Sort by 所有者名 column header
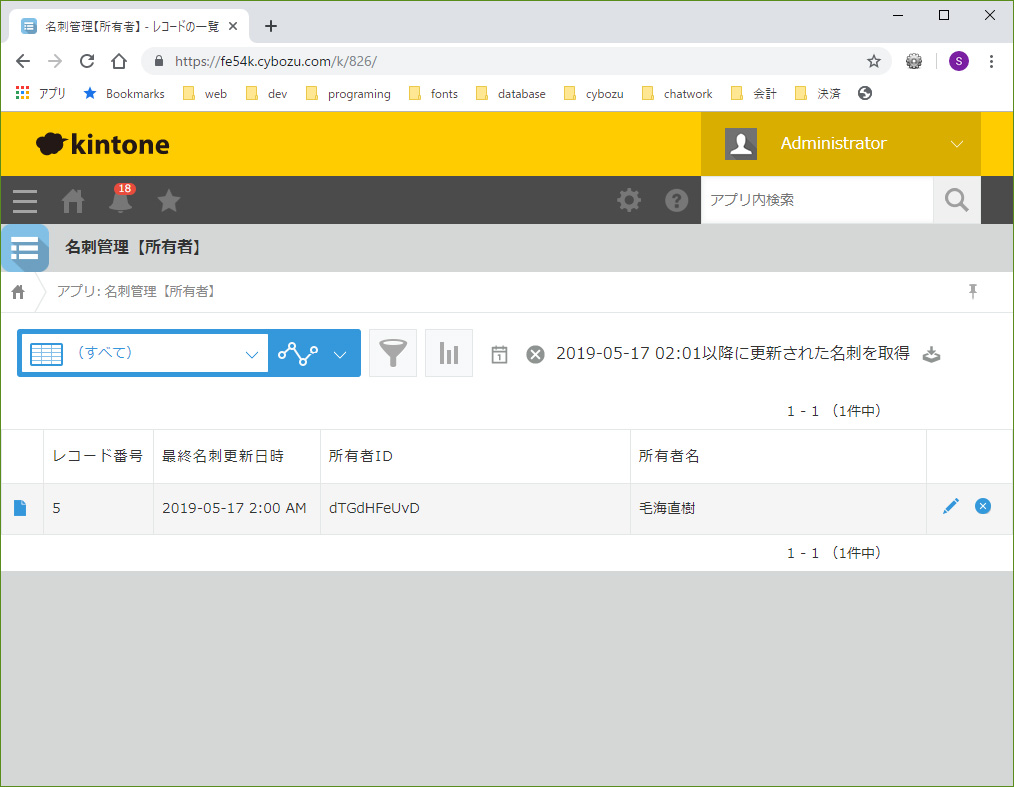 669,456
